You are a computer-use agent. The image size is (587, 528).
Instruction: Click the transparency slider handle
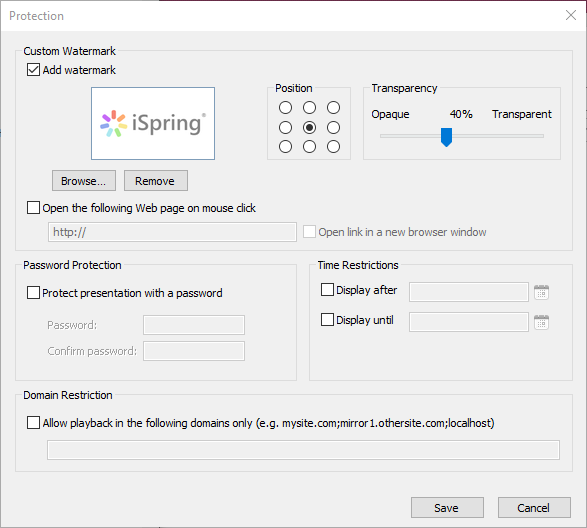tap(446, 137)
